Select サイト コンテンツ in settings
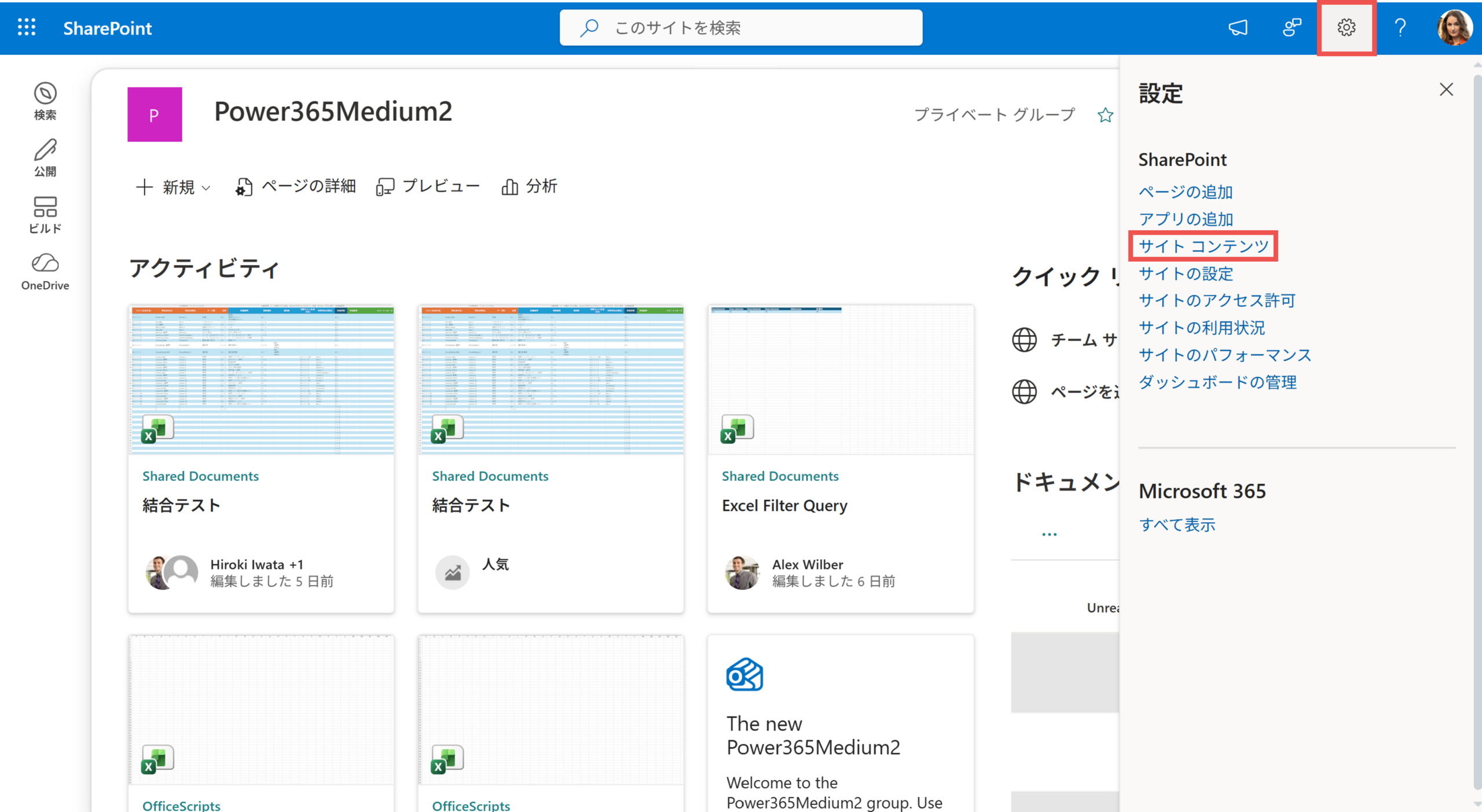Screen dimensions: 1482x812 (1204, 246)
